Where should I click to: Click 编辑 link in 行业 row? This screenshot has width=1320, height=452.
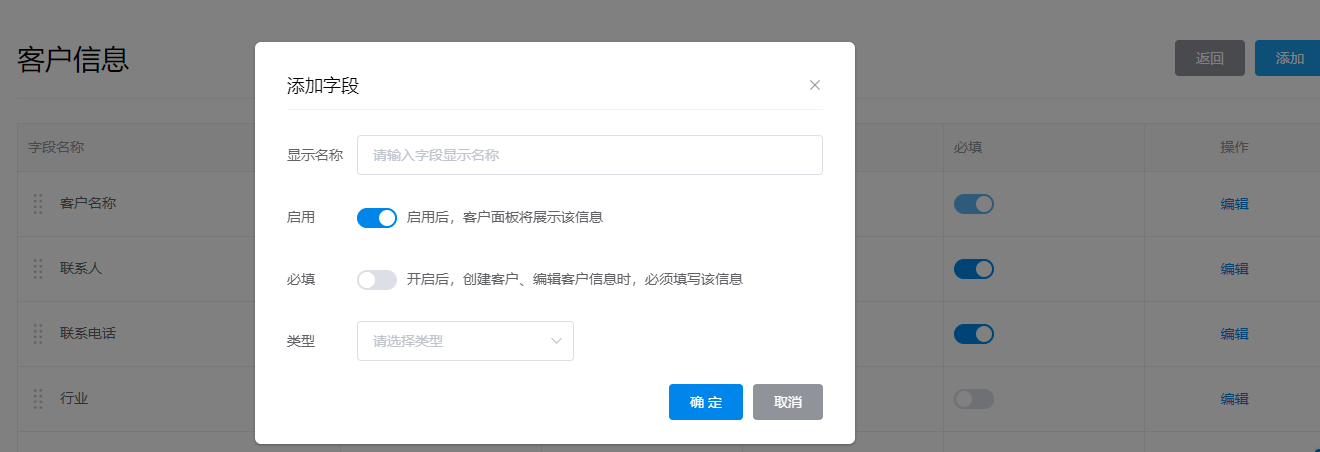1235,399
